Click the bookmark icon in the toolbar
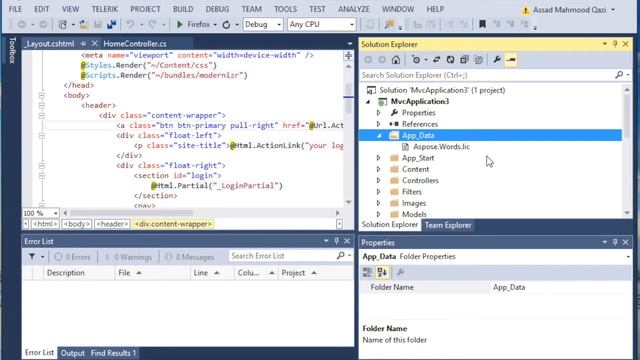 pyautogui.click(x=482, y=24)
